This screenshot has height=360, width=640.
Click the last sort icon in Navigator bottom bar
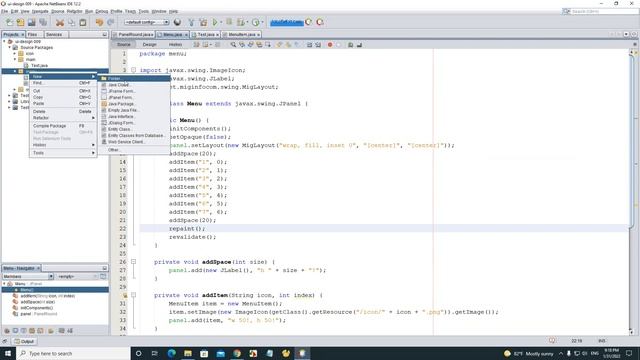(x=70, y=331)
